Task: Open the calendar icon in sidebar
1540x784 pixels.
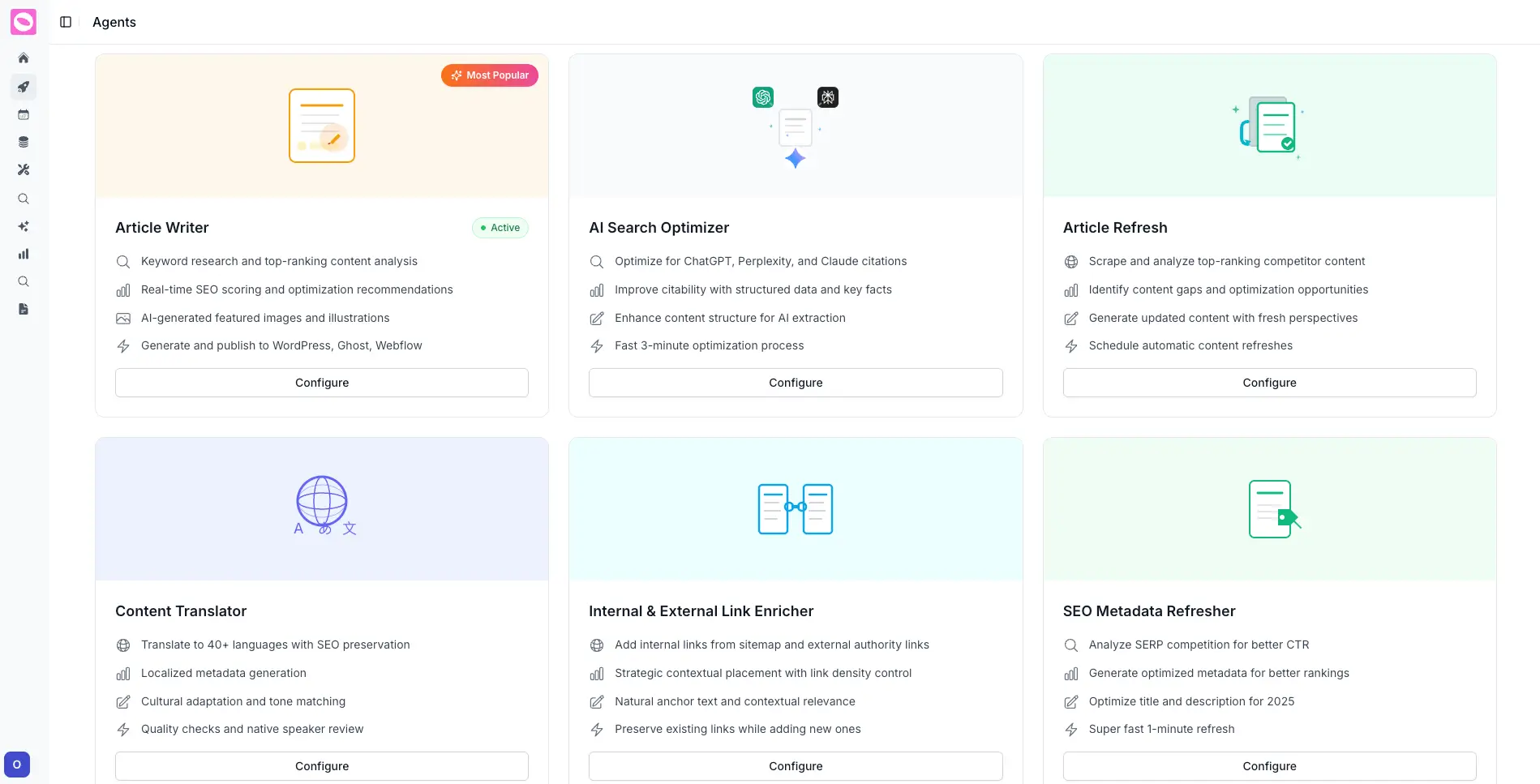Action: click(x=24, y=115)
